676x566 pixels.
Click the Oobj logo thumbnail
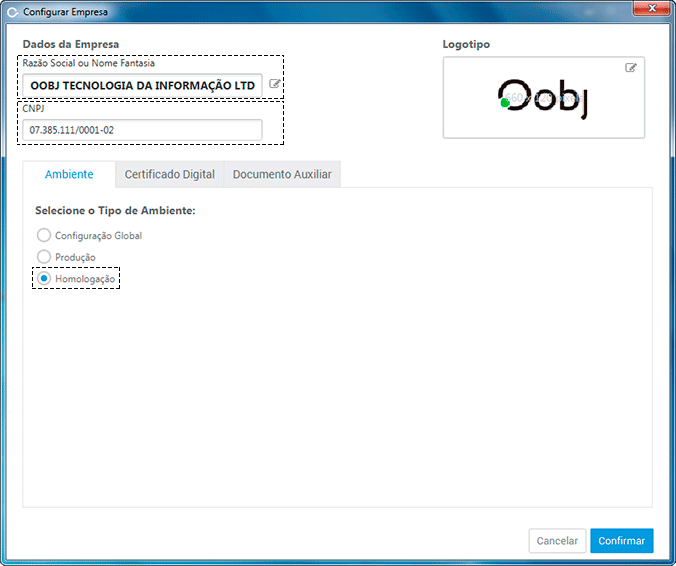543,98
